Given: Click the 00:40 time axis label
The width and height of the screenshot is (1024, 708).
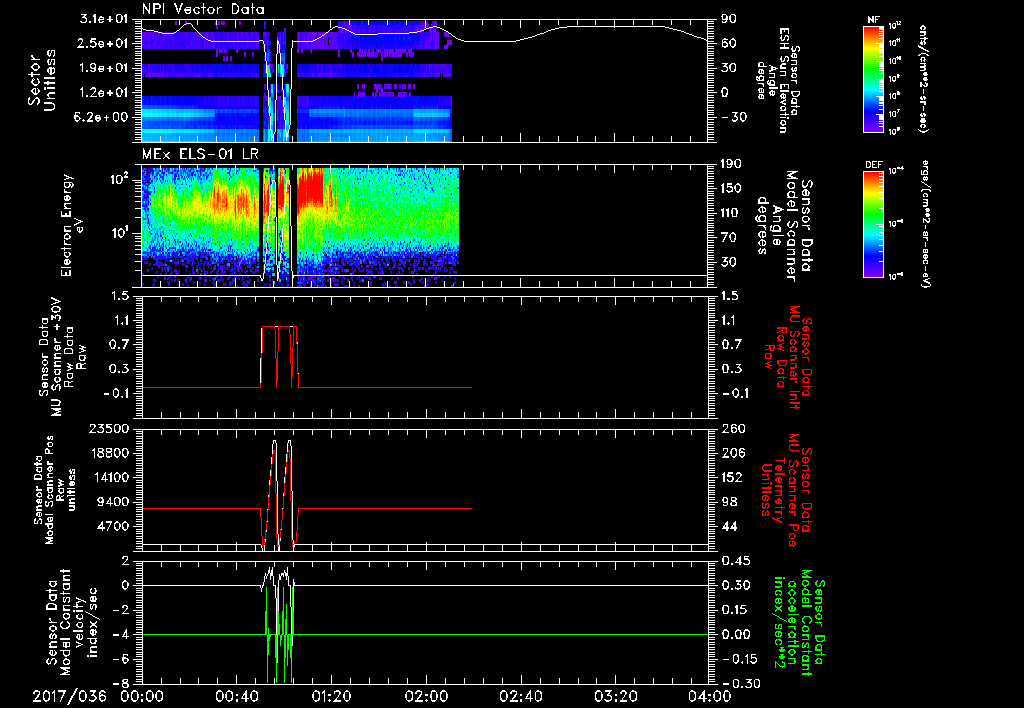Looking at the screenshot, I should [x=236, y=696].
